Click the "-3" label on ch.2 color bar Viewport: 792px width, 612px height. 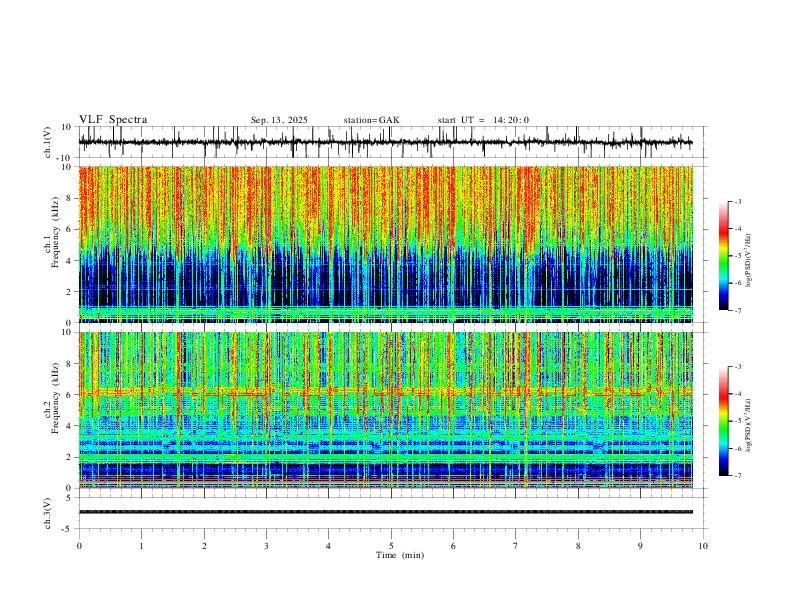pyautogui.click(x=737, y=367)
